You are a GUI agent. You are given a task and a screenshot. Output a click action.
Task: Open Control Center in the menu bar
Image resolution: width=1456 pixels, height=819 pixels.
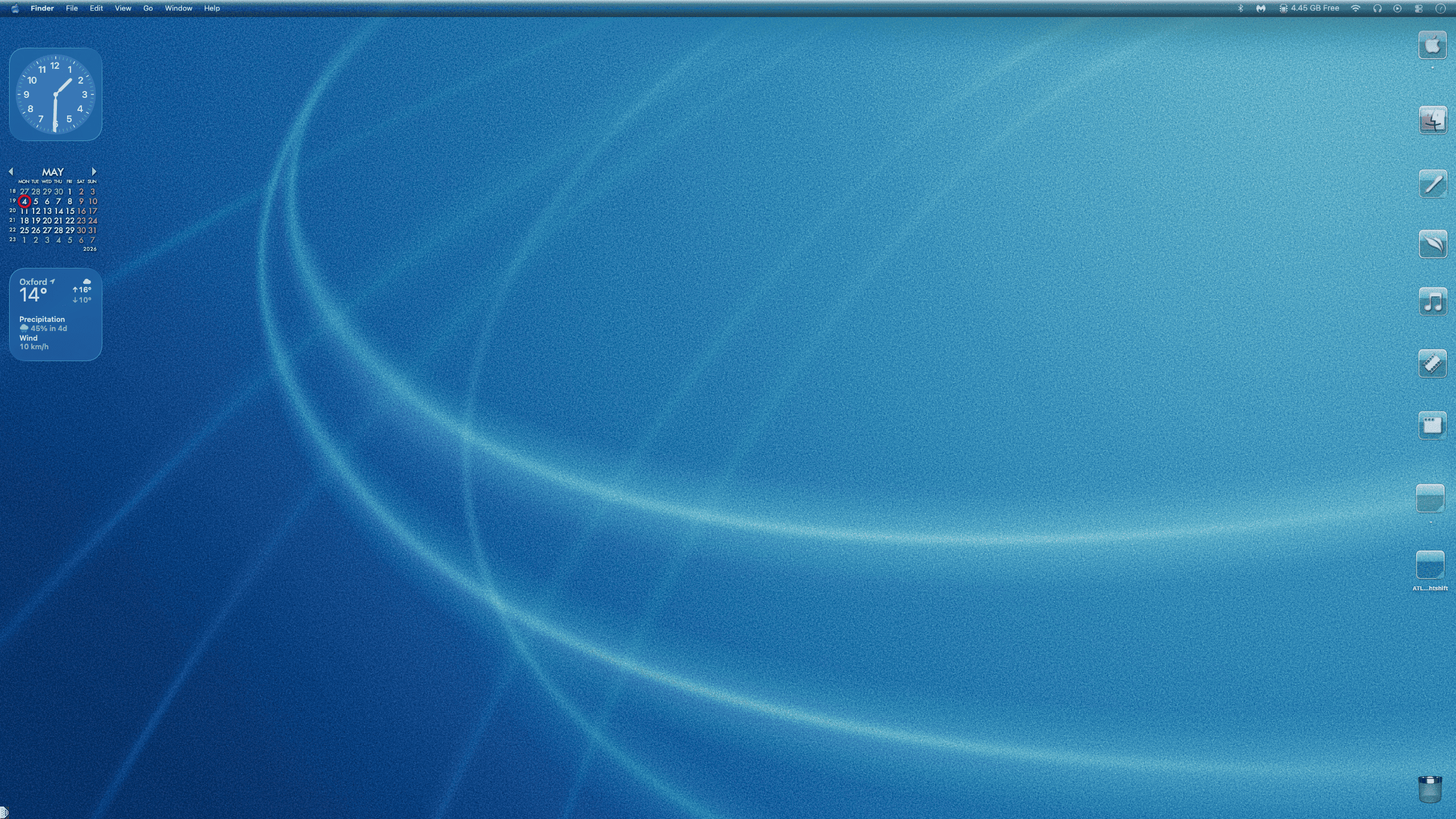point(1418,9)
